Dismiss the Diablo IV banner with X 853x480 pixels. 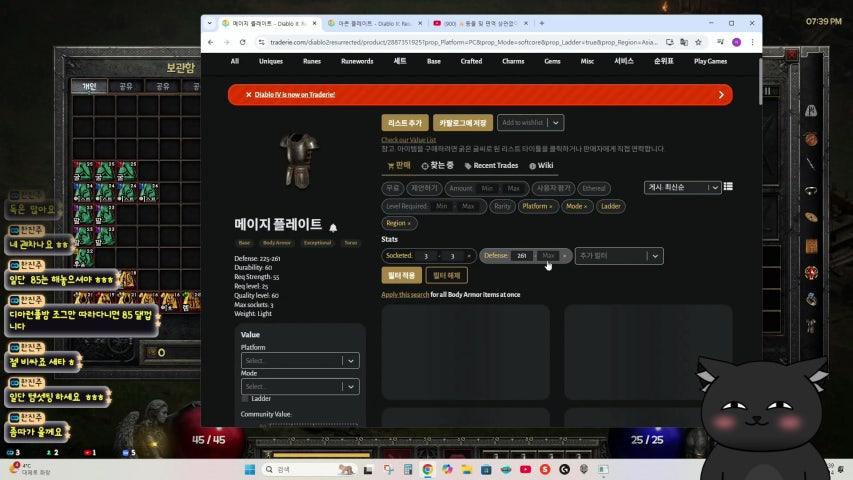click(249, 95)
